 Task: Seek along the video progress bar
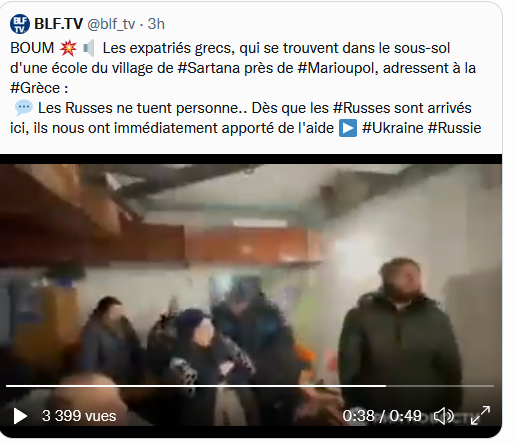coord(250,386)
